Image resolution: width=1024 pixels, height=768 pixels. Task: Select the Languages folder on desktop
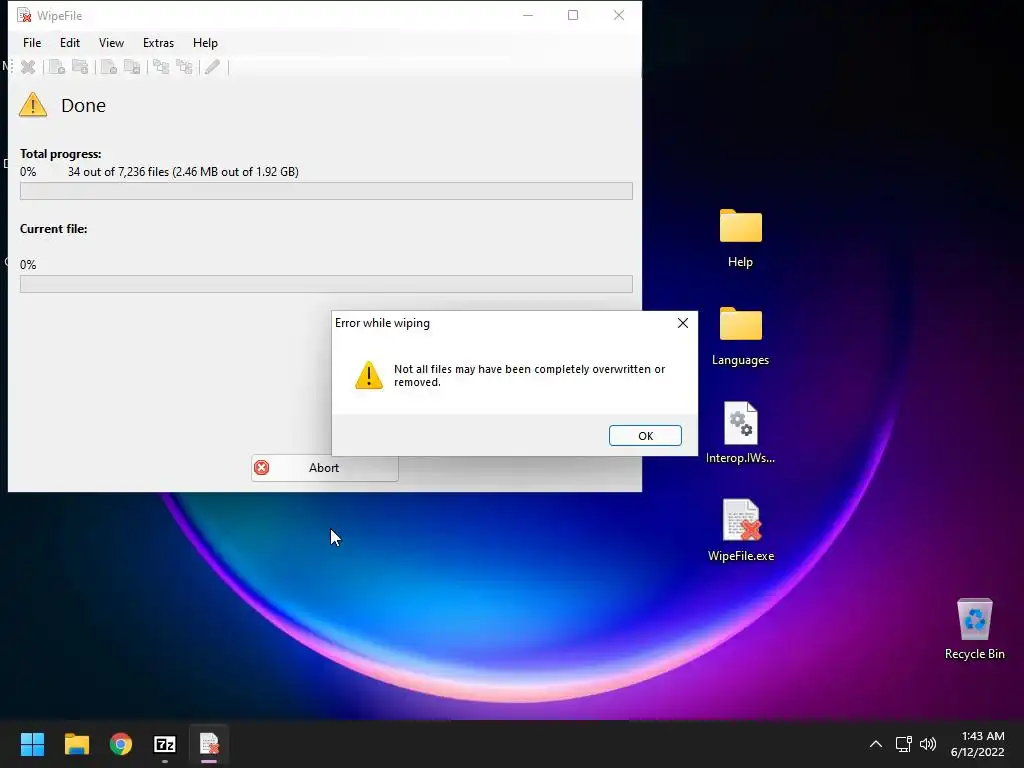(x=741, y=336)
